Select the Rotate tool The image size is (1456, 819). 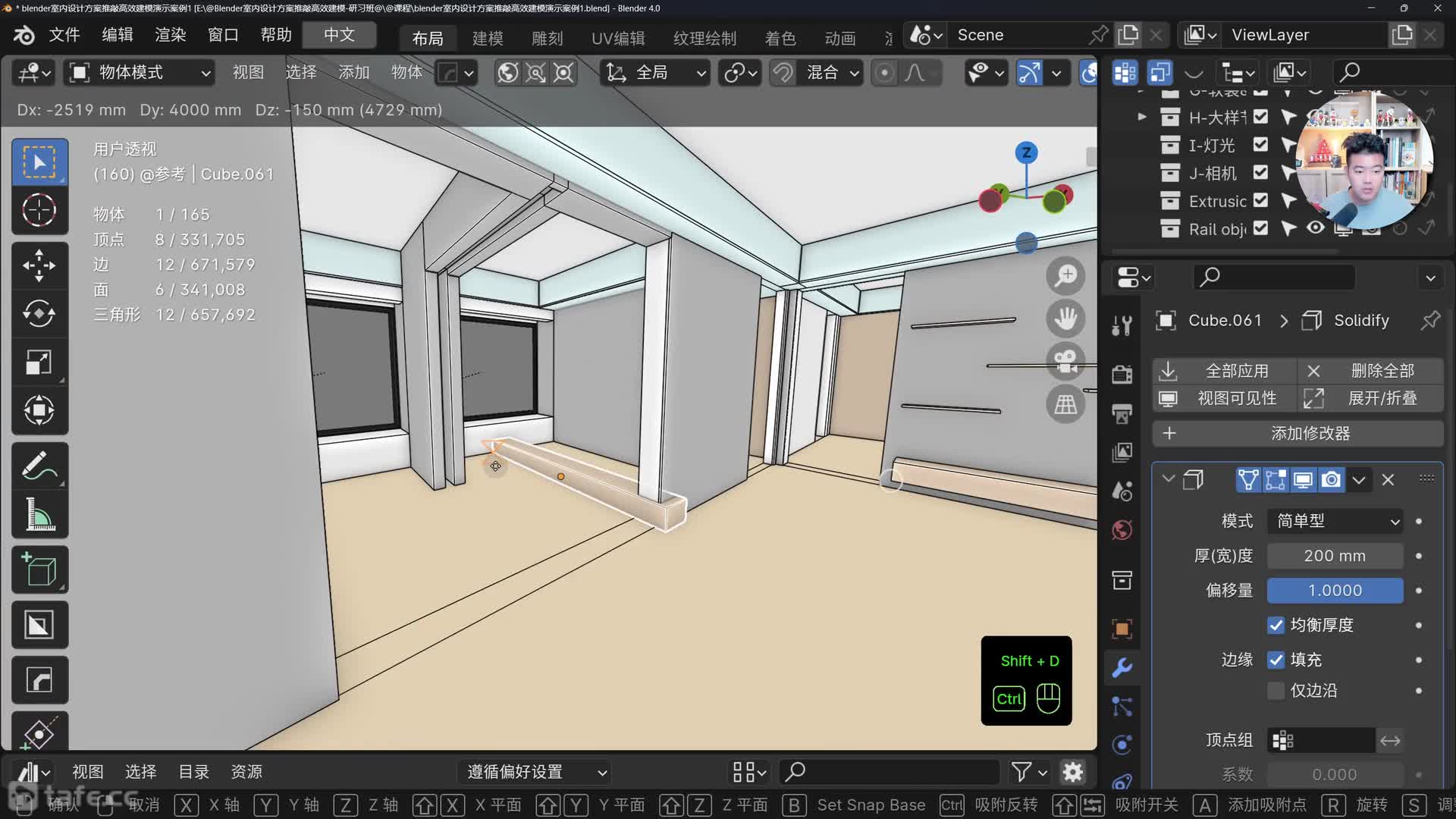pos(39,314)
